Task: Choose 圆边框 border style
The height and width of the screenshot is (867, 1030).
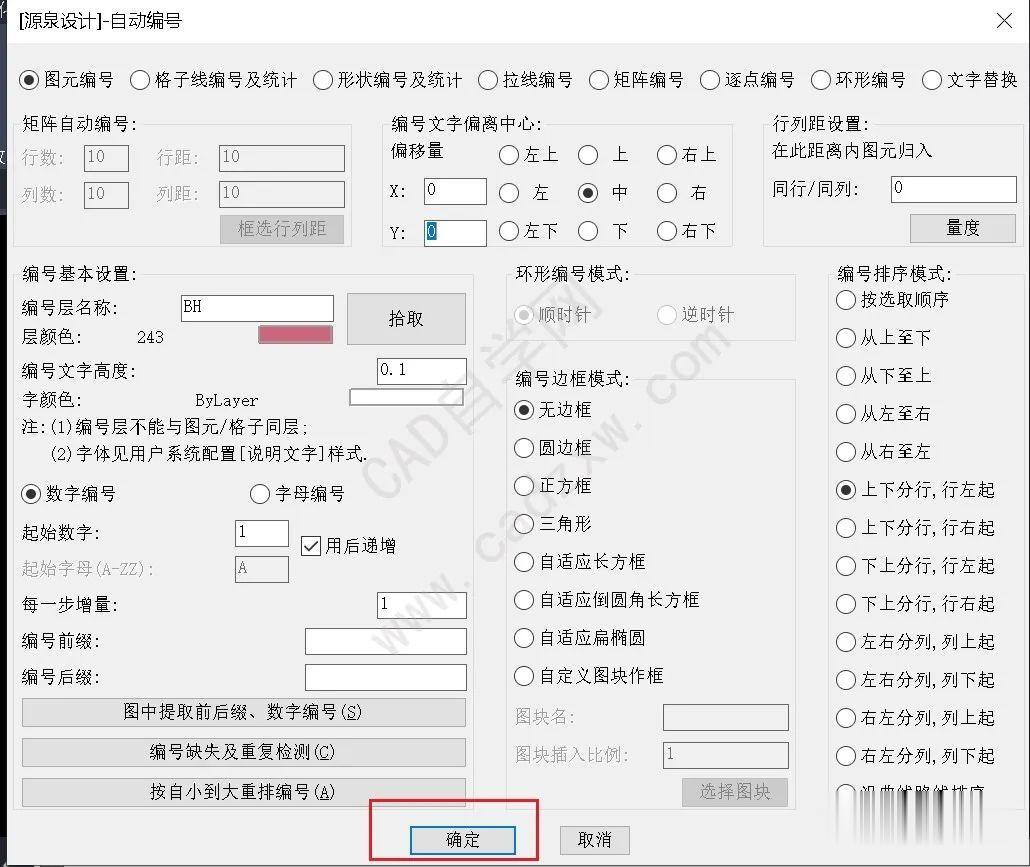Action: [x=524, y=448]
